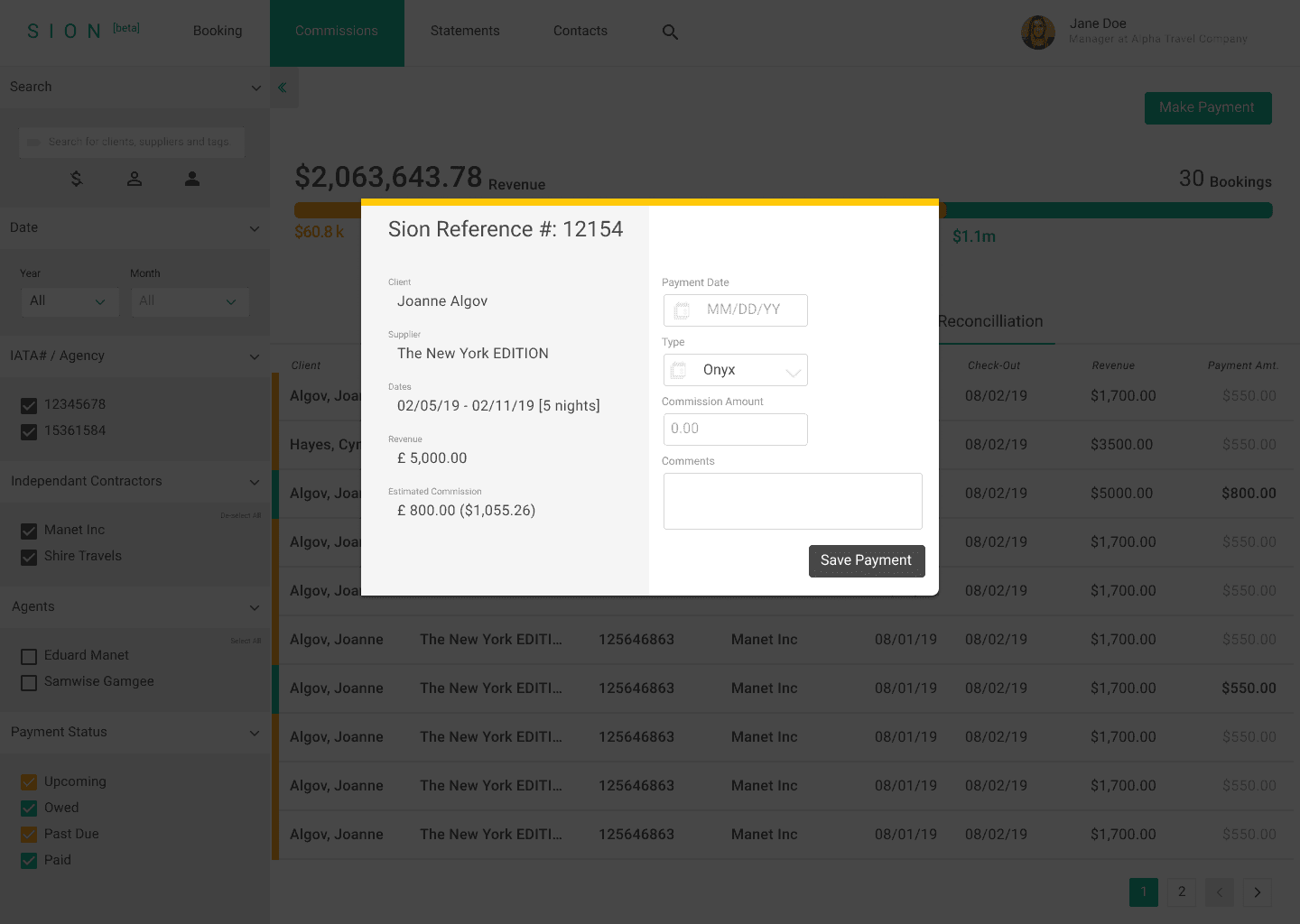Go to the previous page with left arrow
This screenshot has width=1300, height=924.
tap(1220, 892)
